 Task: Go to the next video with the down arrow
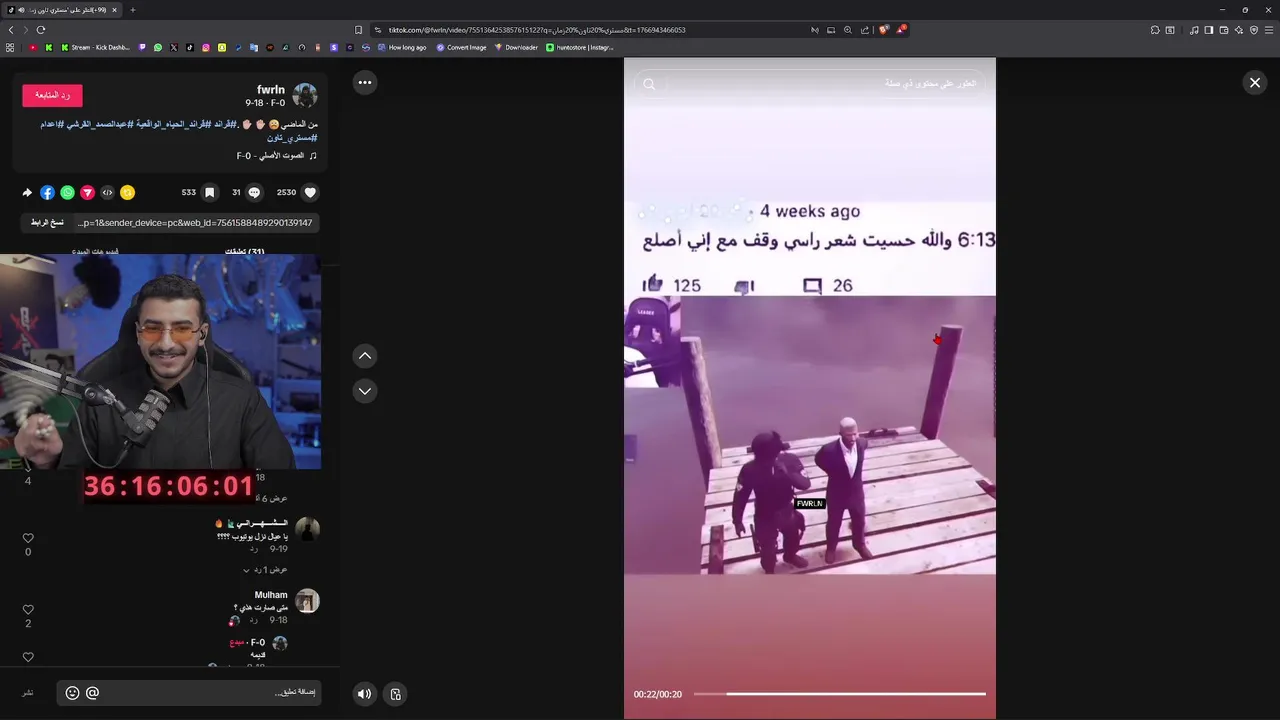coord(365,391)
